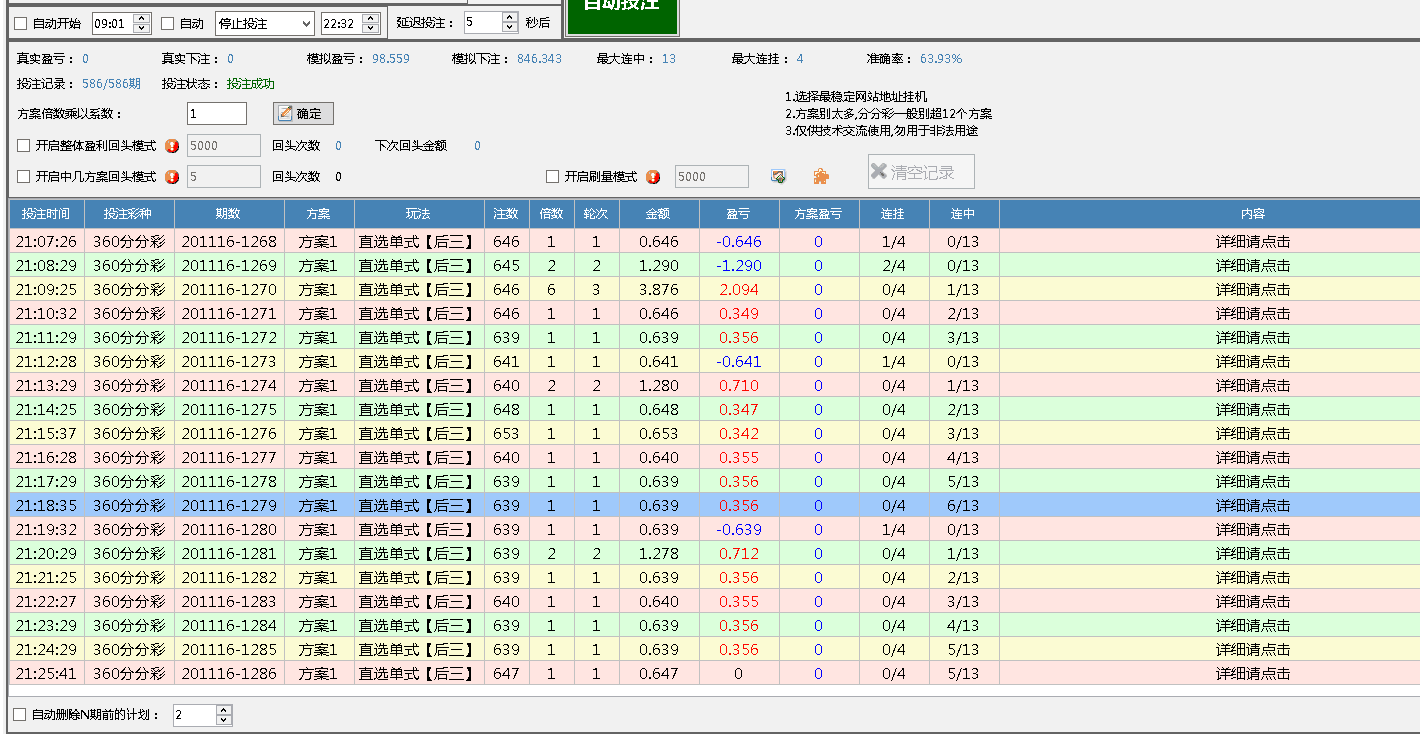Click the 投注彩种 column header
This screenshot has width=1420, height=734.
point(130,214)
